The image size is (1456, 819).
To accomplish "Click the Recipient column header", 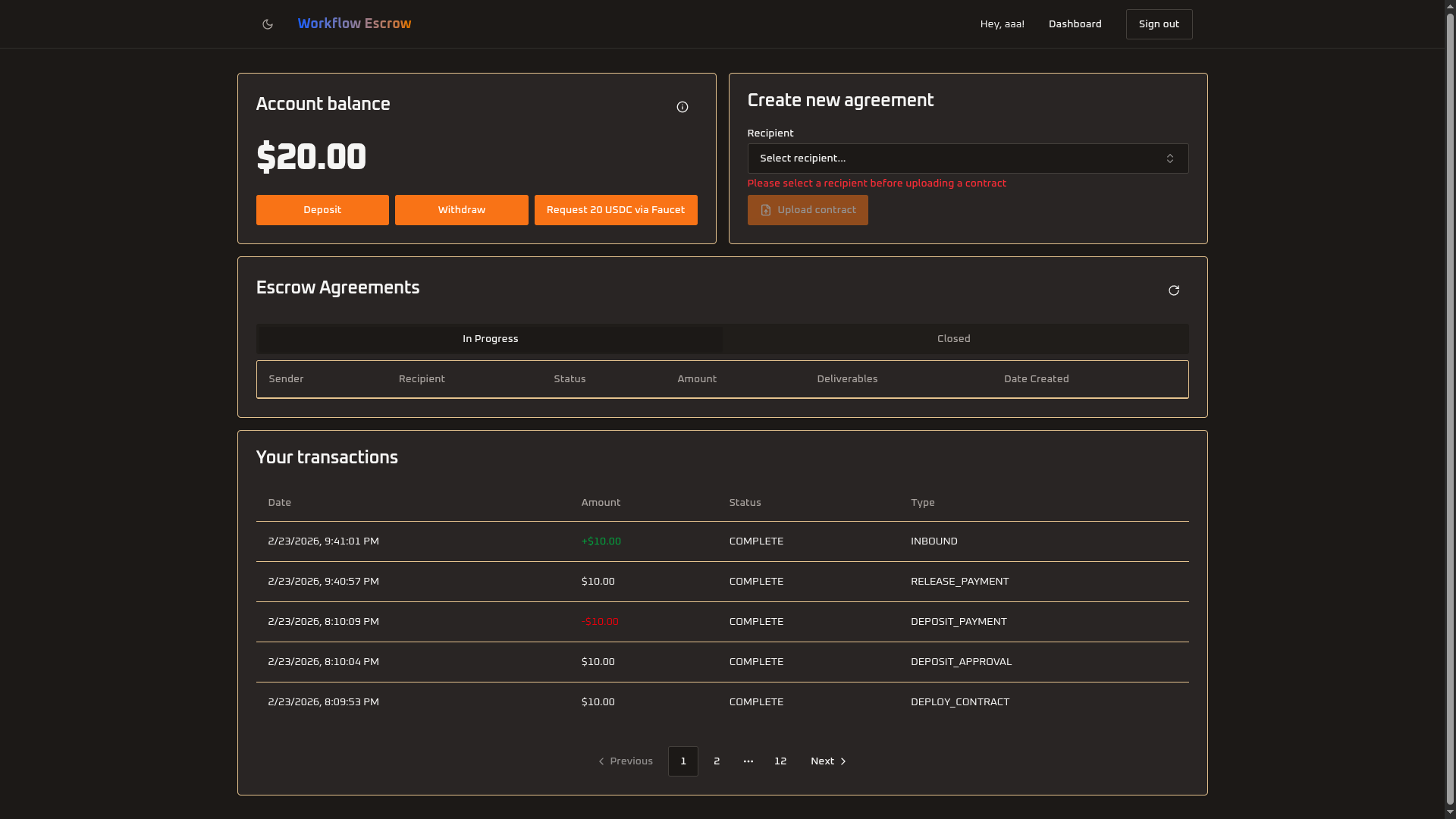I will click(x=422, y=379).
